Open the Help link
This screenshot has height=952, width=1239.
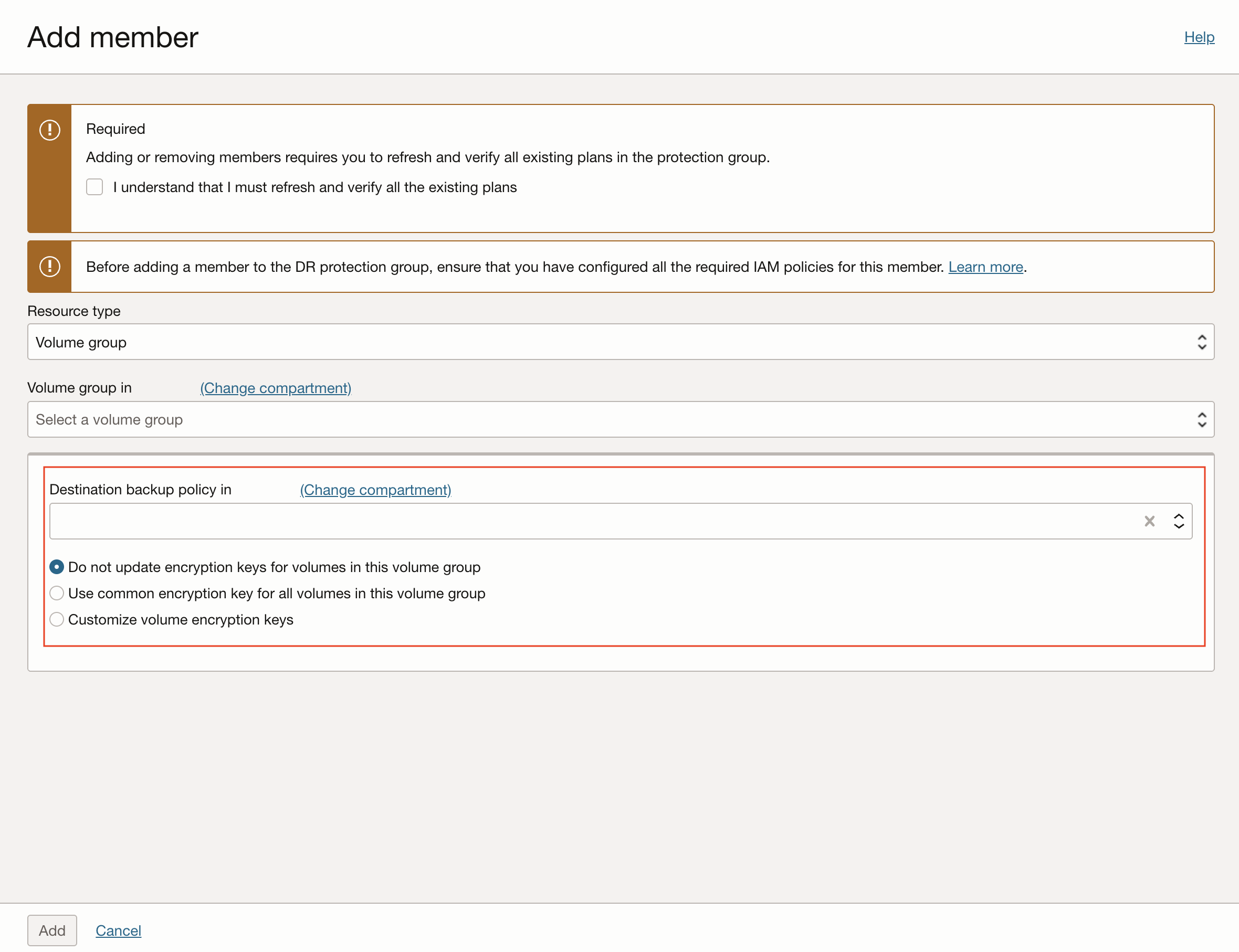click(1199, 37)
